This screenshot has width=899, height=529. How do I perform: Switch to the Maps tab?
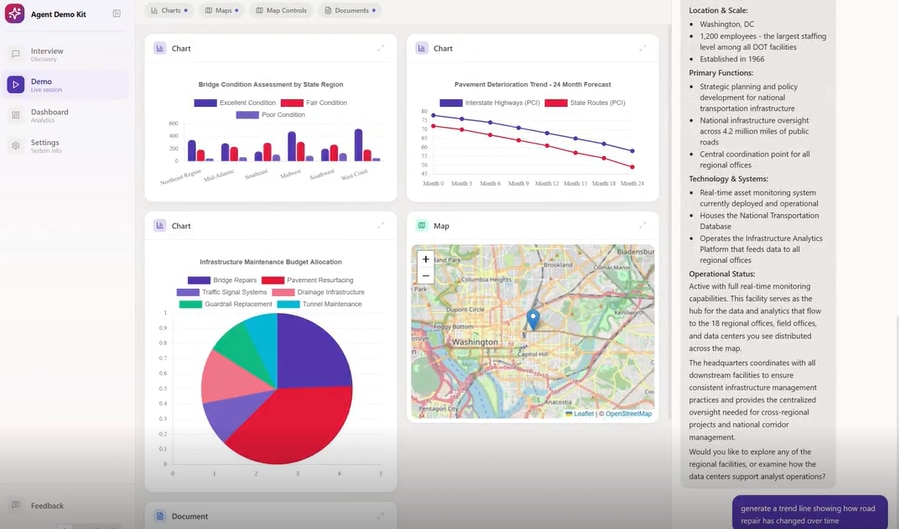click(222, 10)
